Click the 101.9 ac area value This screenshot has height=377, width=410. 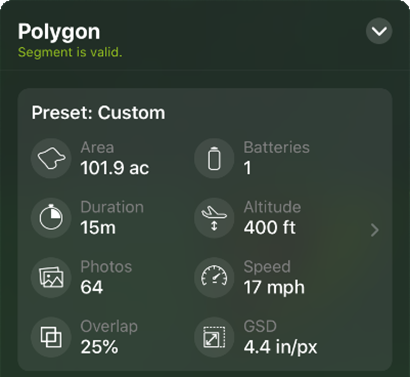click(x=115, y=168)
